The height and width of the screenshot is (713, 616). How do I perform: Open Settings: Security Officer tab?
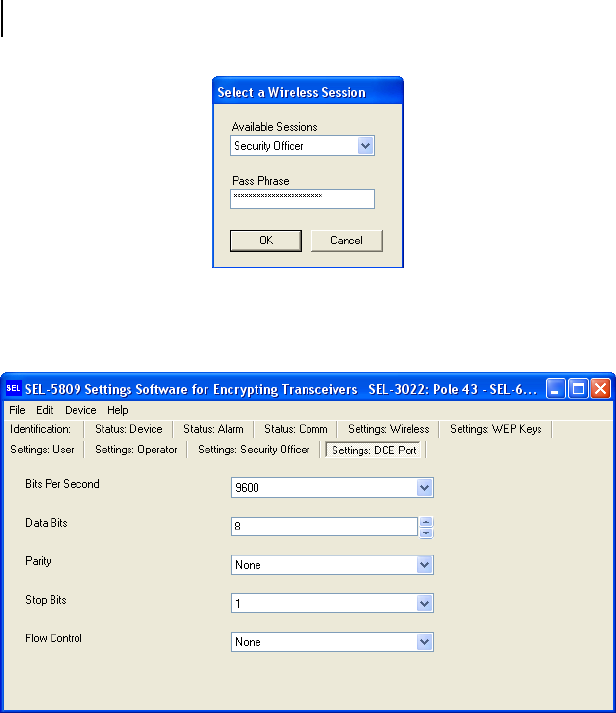click(x=254, y=450)
